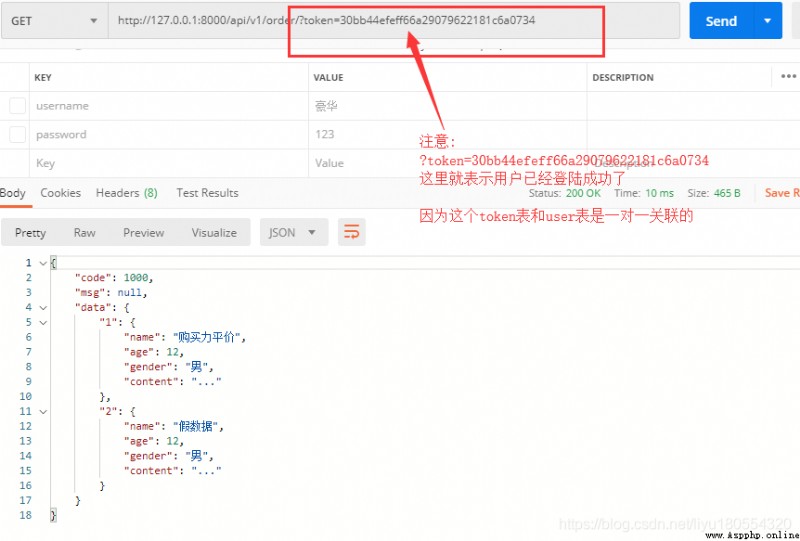Click the request URL field

point(394,21)
